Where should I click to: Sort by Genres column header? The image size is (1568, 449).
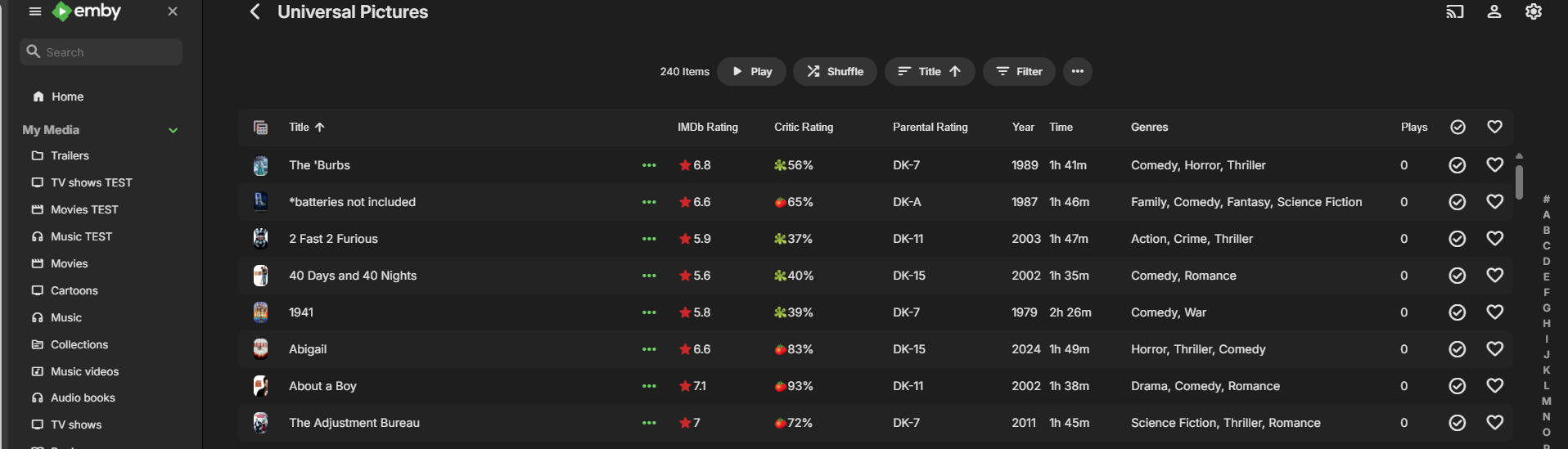click(1149, 128)
